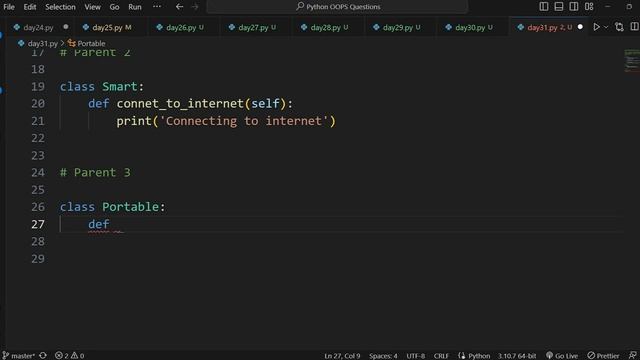Click the unsaved dot on day24.py tab
This screenshot has width=640, height=360.
pyautogui.click(x=66, y=27)
